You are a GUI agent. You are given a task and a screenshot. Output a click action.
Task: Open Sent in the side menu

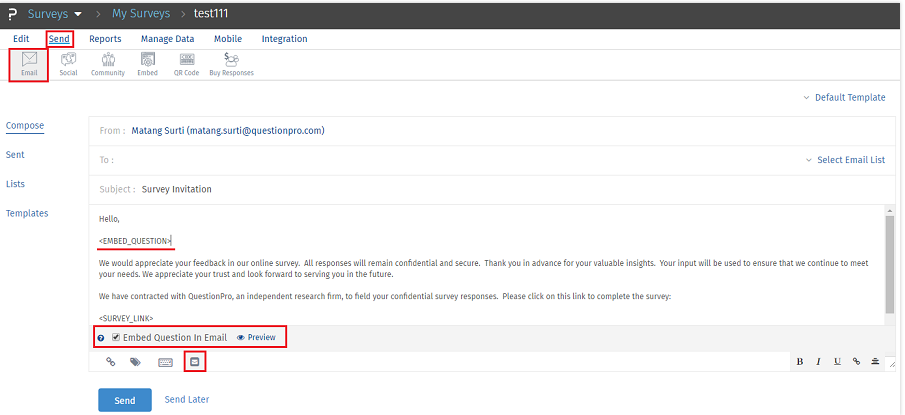(15, 155)
